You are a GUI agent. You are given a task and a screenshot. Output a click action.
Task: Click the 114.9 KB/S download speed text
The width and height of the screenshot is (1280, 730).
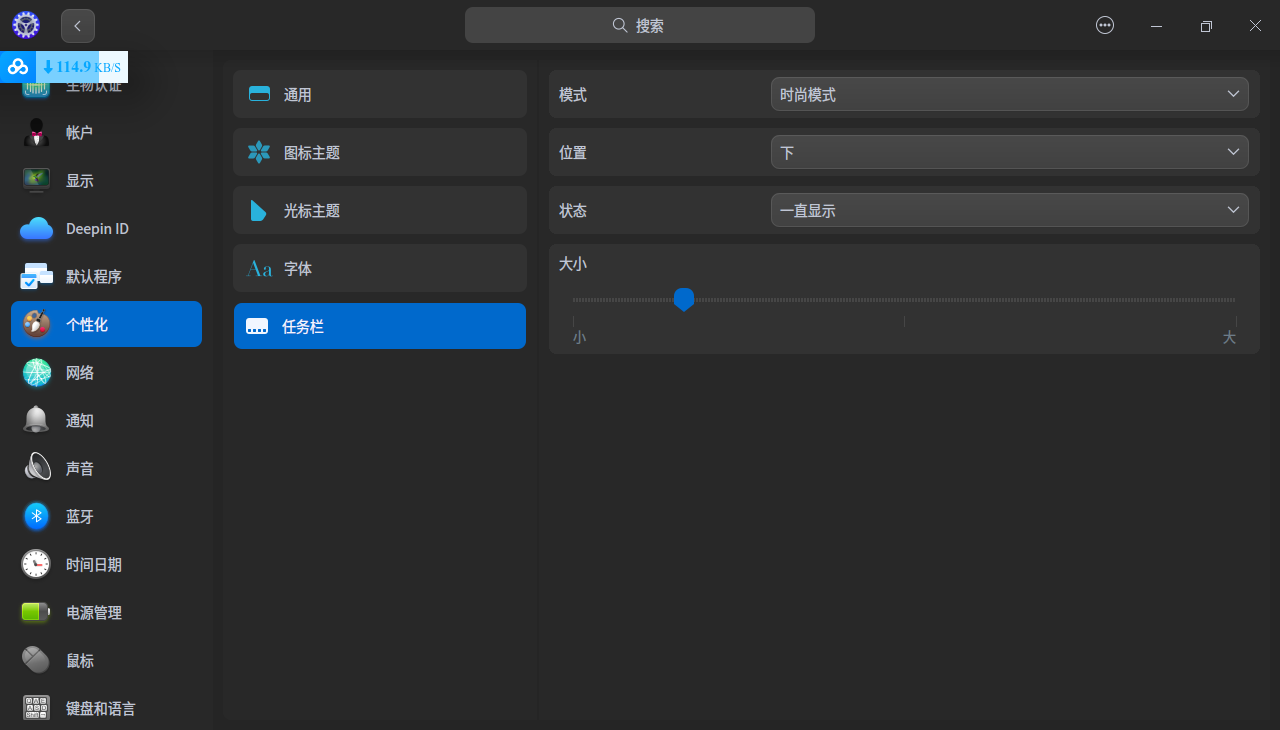pos(81,67)
